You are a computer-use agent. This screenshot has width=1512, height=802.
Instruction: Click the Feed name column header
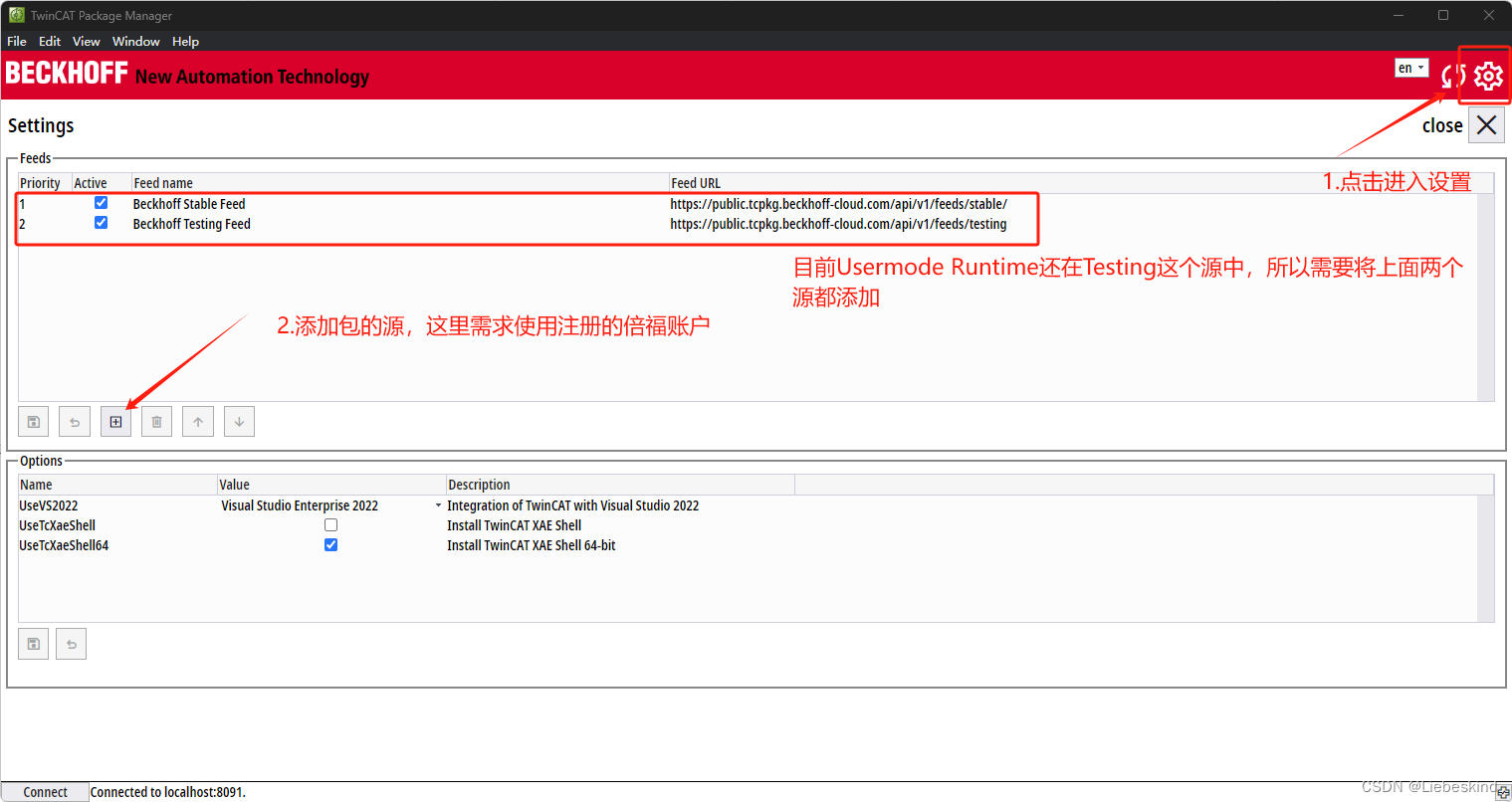click(x=400, y=183)
